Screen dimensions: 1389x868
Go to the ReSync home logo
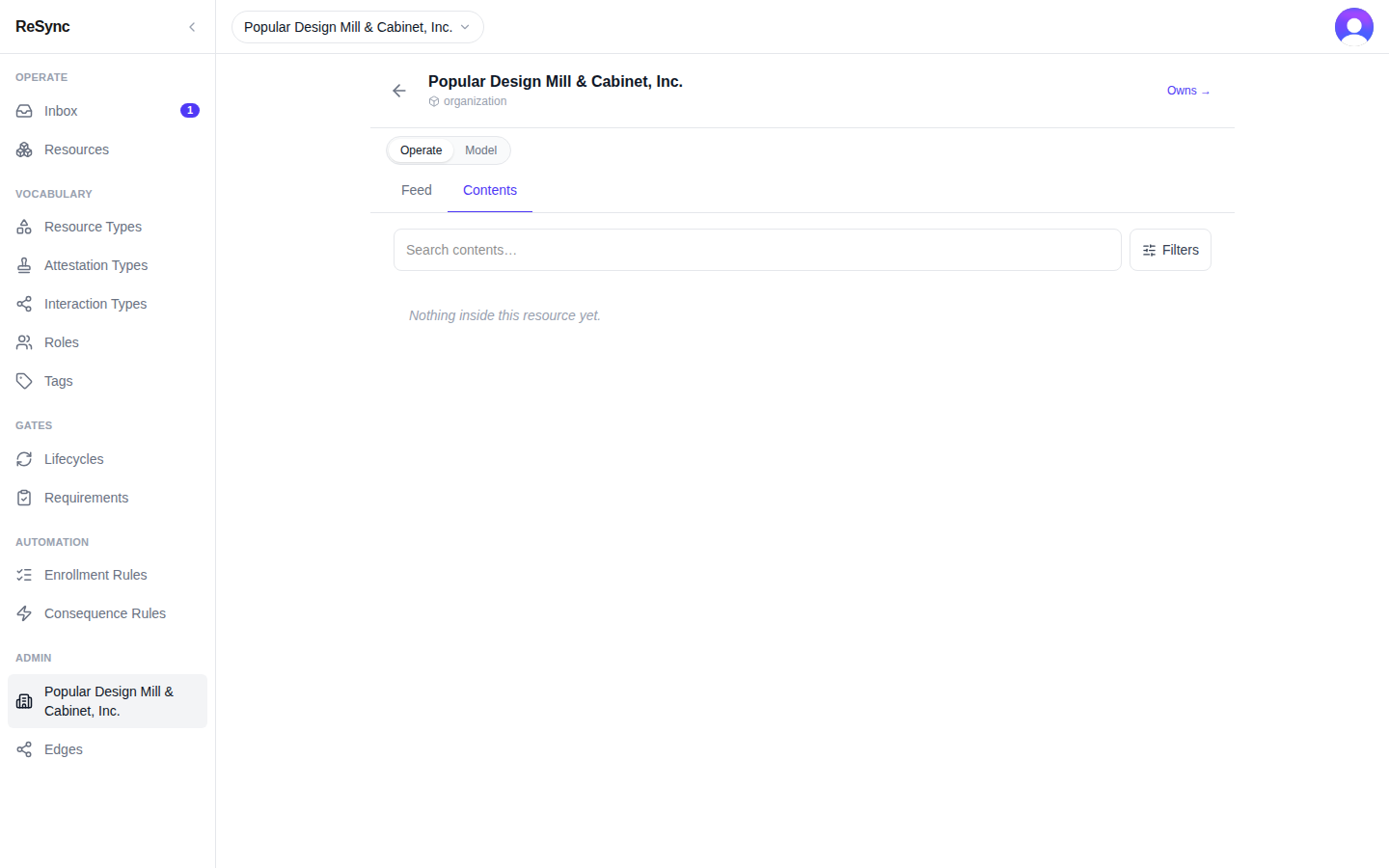(x=42, y=27)
